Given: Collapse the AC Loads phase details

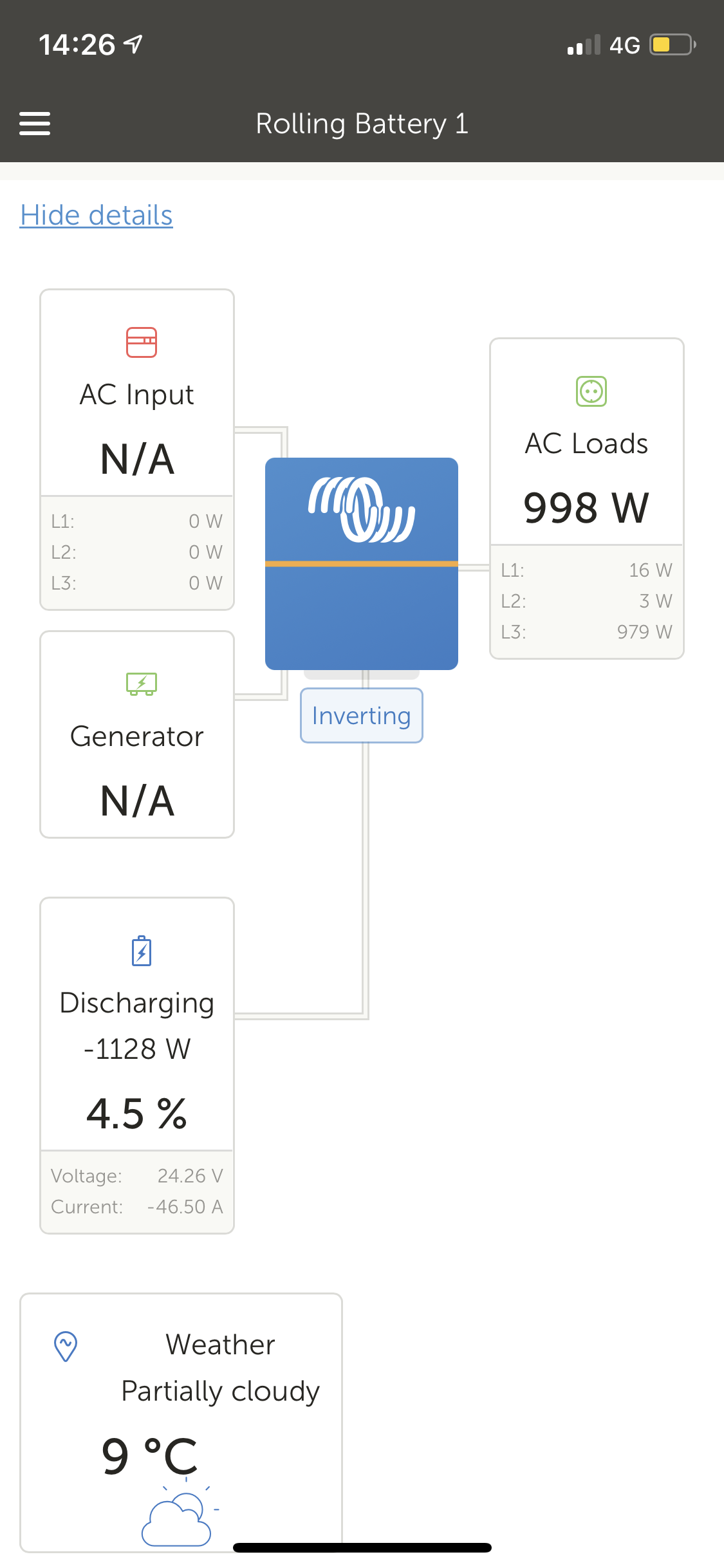Looking at the screenshot, I should 586,601.
